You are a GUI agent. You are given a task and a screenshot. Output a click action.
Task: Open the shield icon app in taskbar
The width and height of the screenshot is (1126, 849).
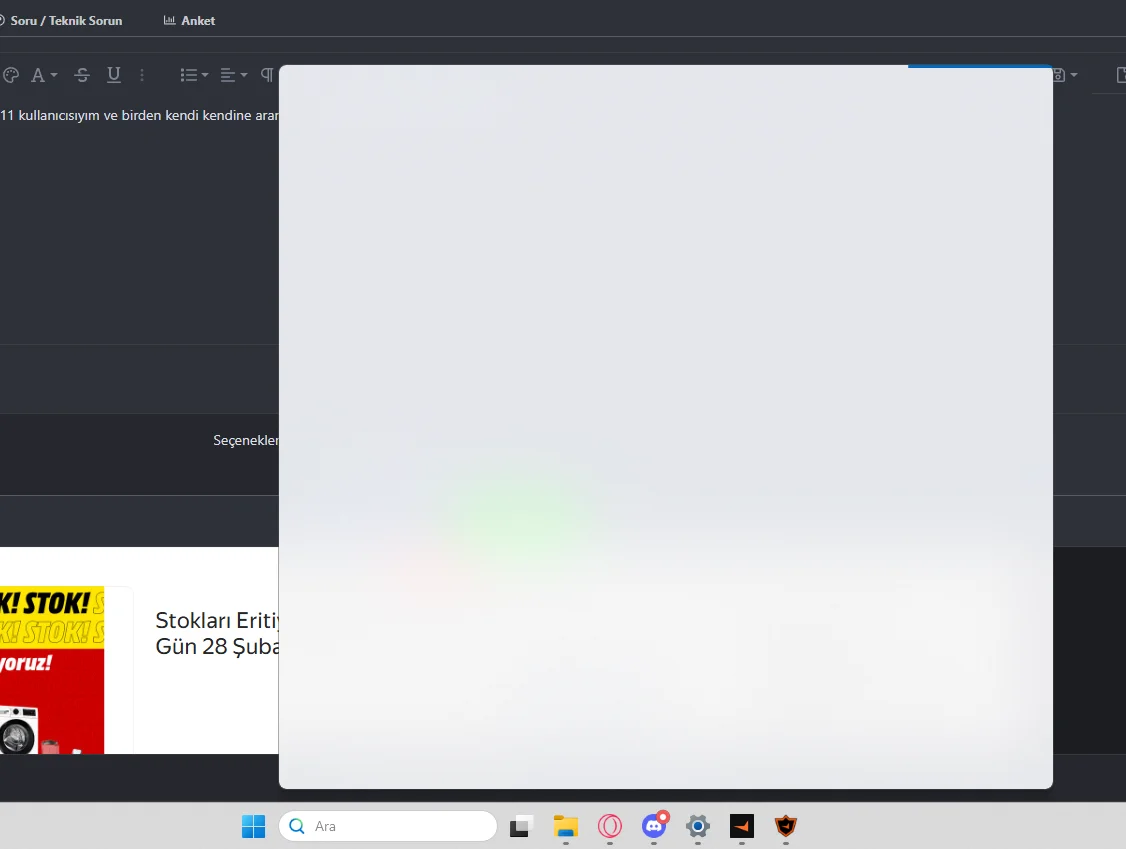pyautogui.click(x=786, y=826)
